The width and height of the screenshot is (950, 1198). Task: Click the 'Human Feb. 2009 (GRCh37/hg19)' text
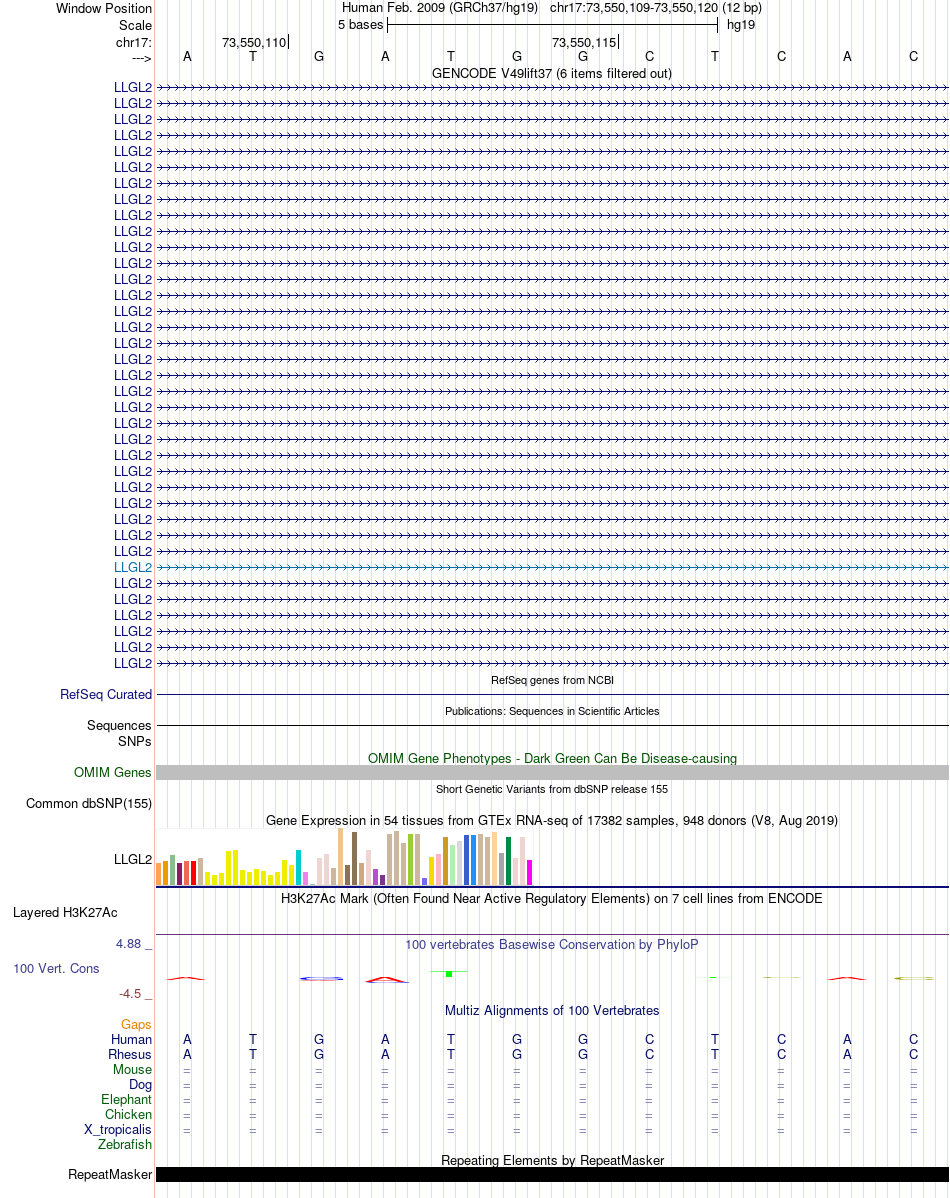coord(439,8)
